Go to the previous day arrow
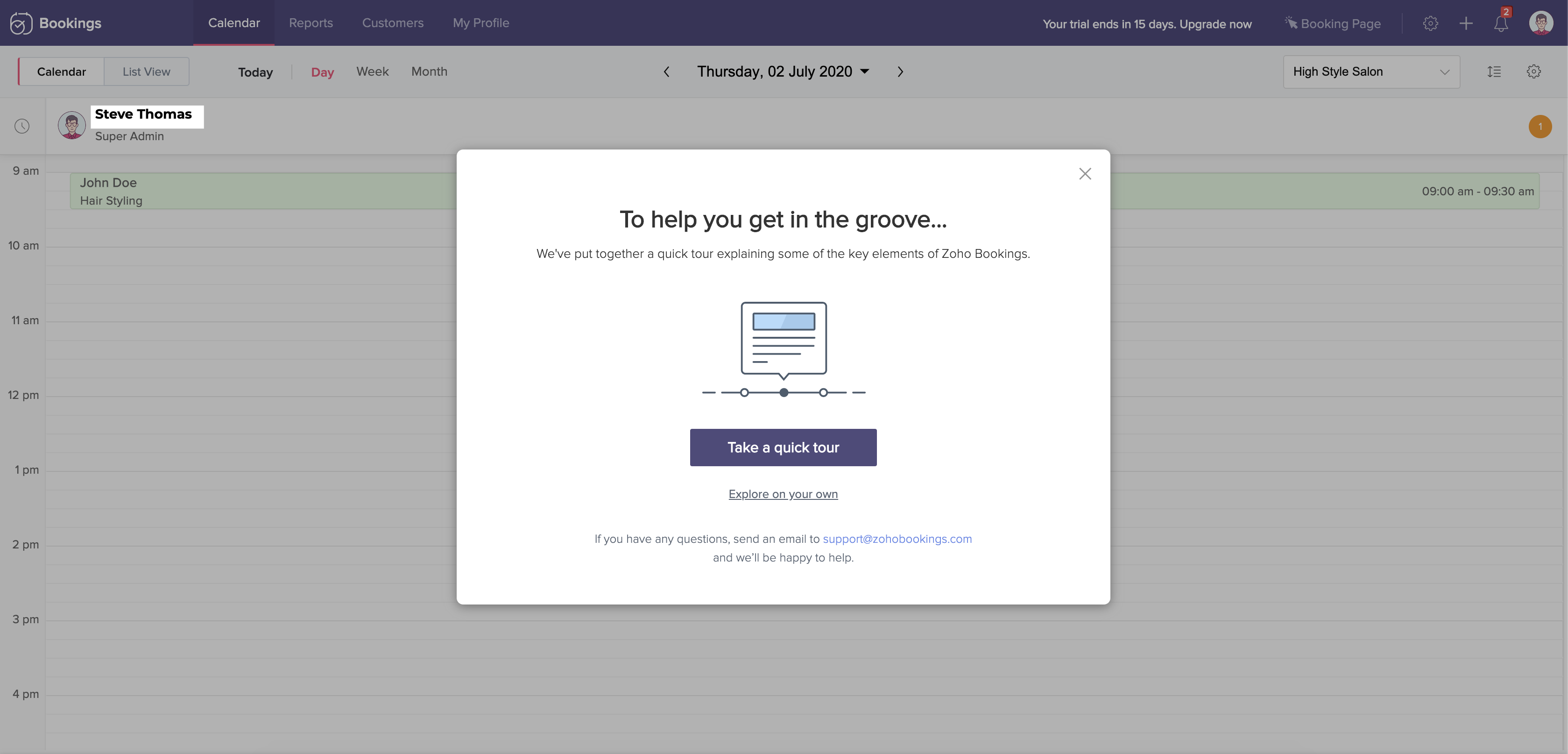Image resolution: width=1568 pixels, height=754 pixels. [666, 72]
